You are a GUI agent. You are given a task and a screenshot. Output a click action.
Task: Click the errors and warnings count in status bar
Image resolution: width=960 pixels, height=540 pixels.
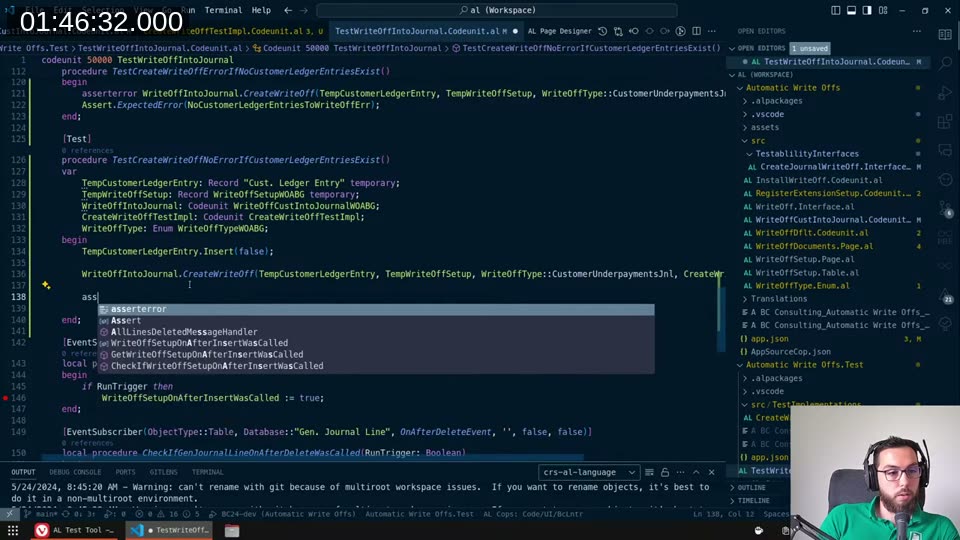click(165, 514)
